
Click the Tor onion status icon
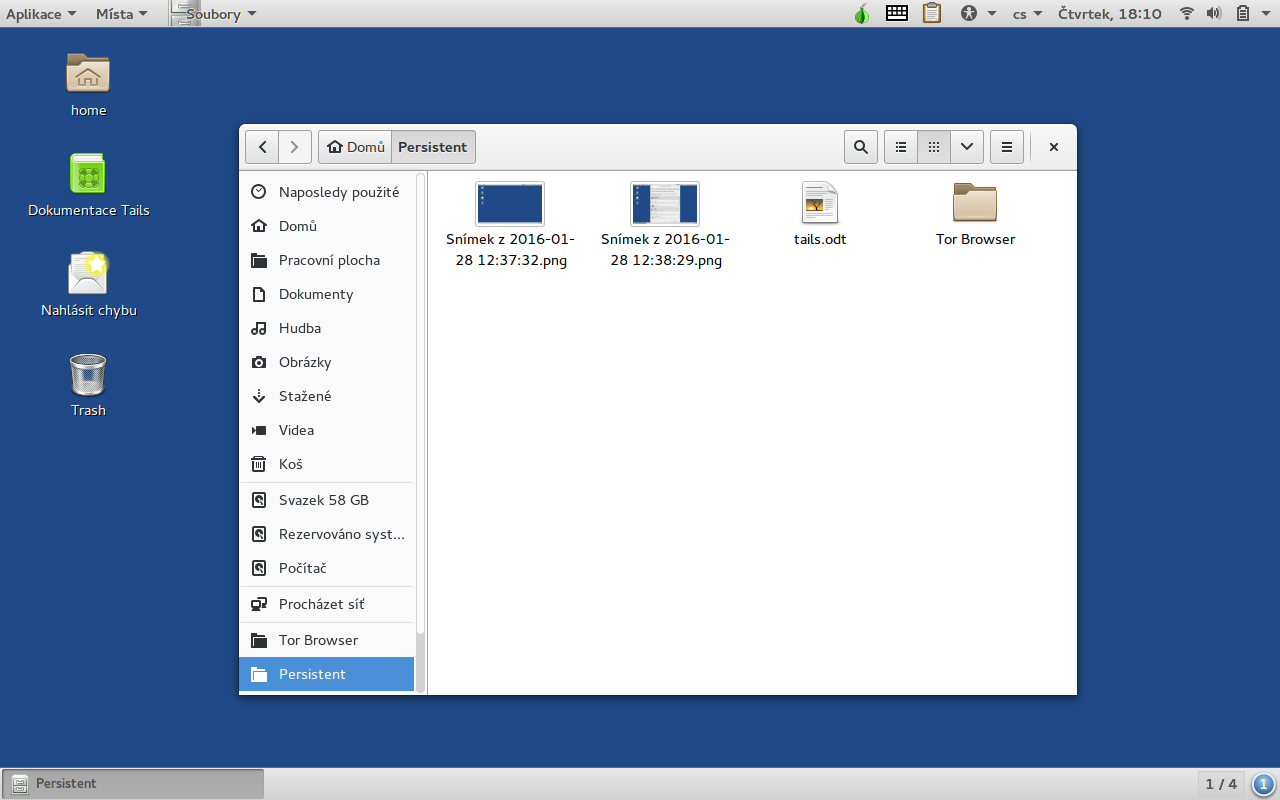(861, 14)
